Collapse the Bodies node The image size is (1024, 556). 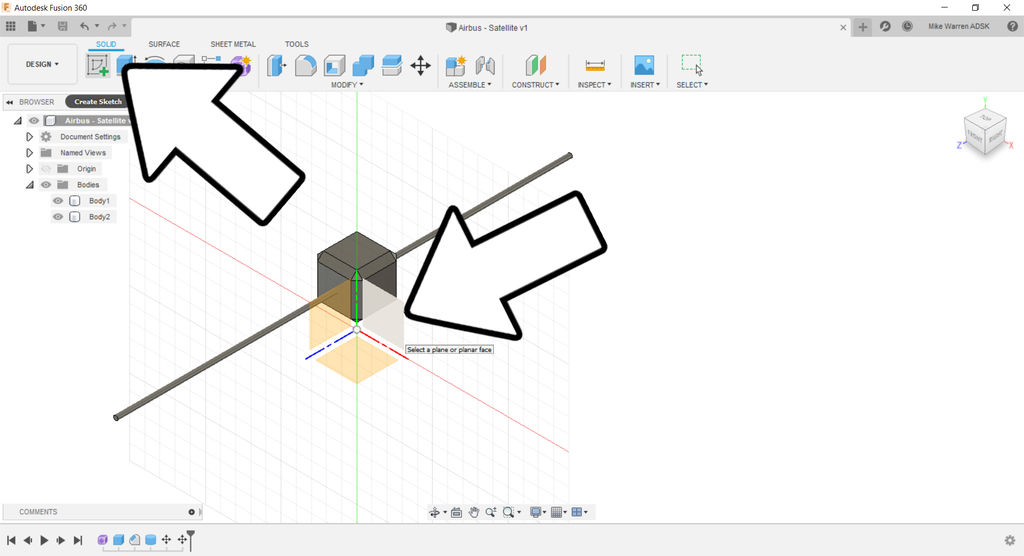click(29, 185)
